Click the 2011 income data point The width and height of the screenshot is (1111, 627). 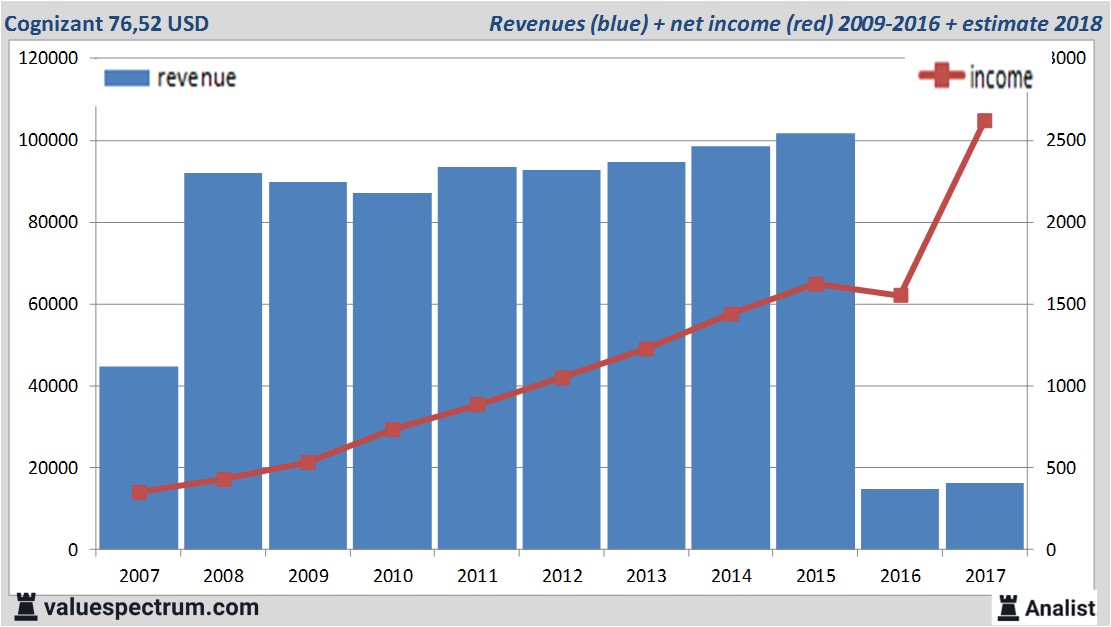click(x=478, y=405)
